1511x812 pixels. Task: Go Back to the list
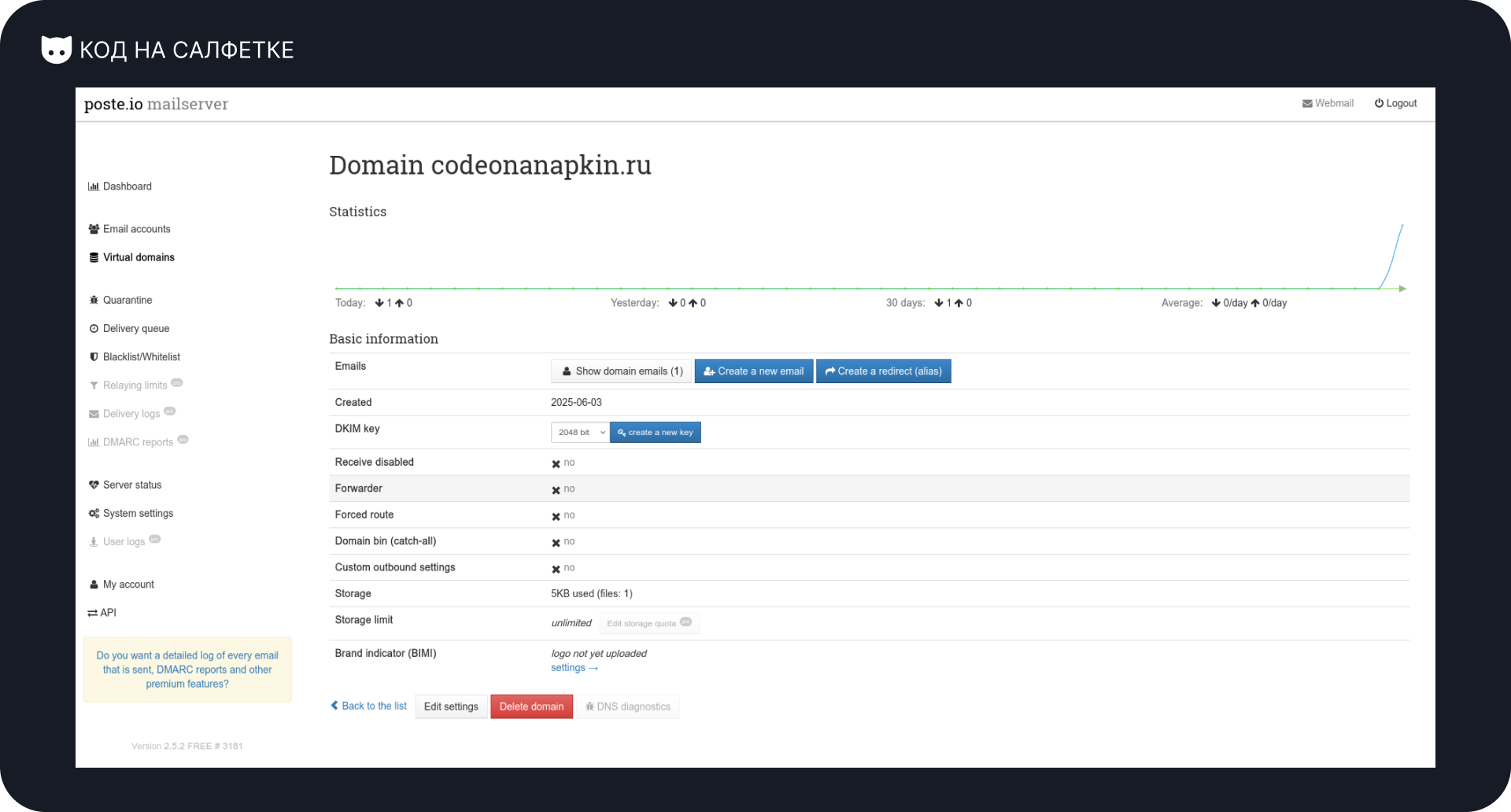[x=369, y=706]
